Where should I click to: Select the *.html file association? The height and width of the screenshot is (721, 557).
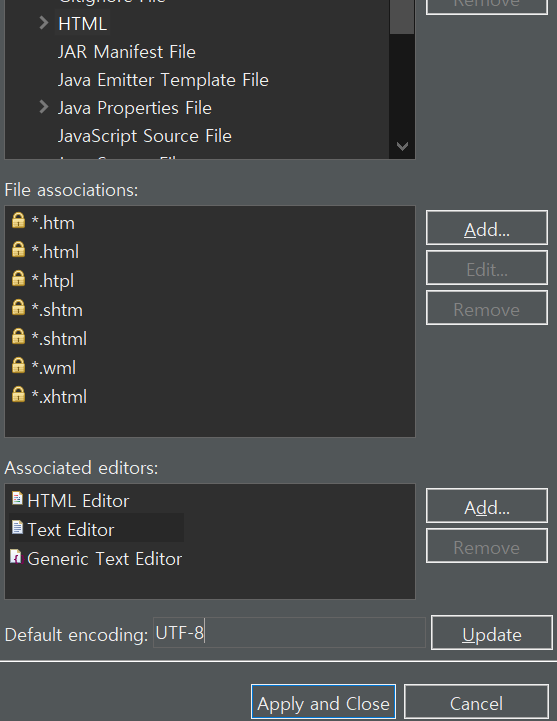pyautogui.click(x=55, y=252)
